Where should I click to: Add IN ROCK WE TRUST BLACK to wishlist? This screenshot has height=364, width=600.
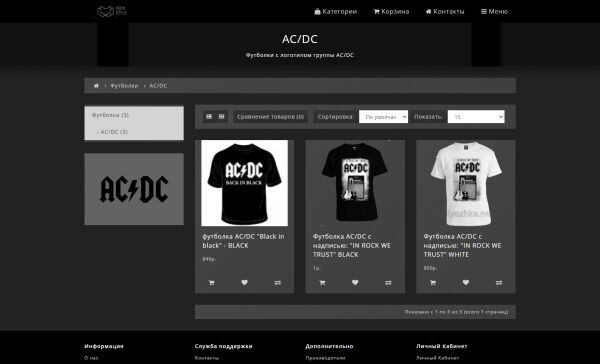355,282
